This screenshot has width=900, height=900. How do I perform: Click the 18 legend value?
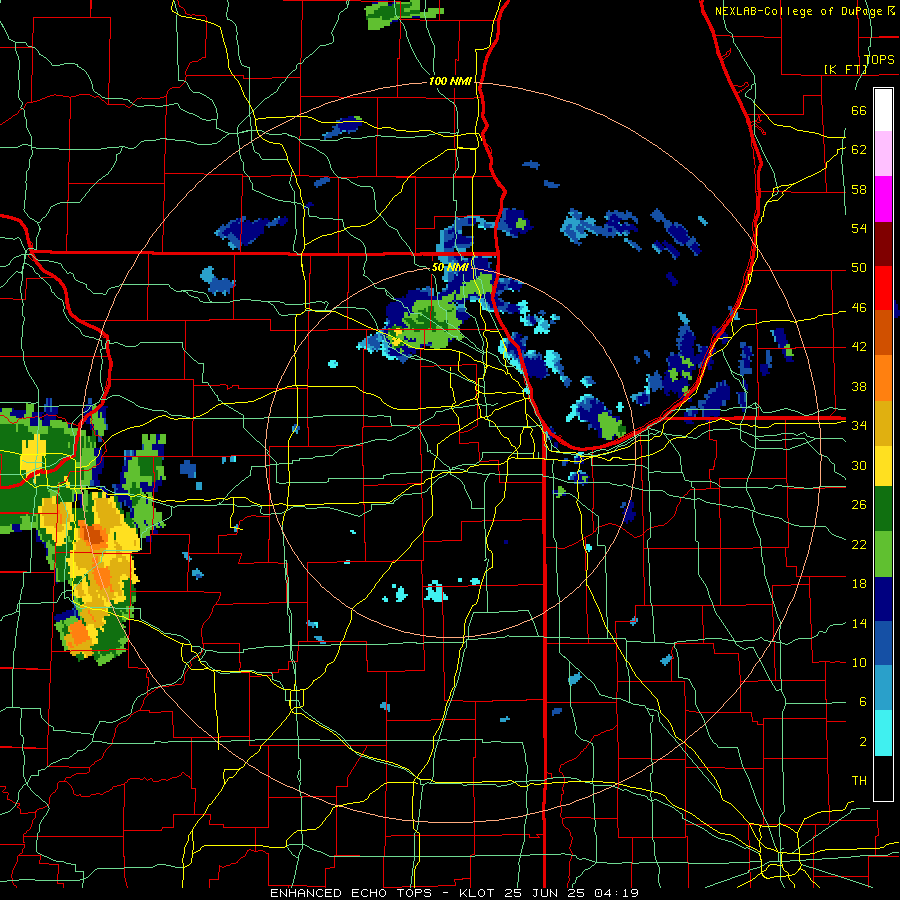click(x=859, y=584)
